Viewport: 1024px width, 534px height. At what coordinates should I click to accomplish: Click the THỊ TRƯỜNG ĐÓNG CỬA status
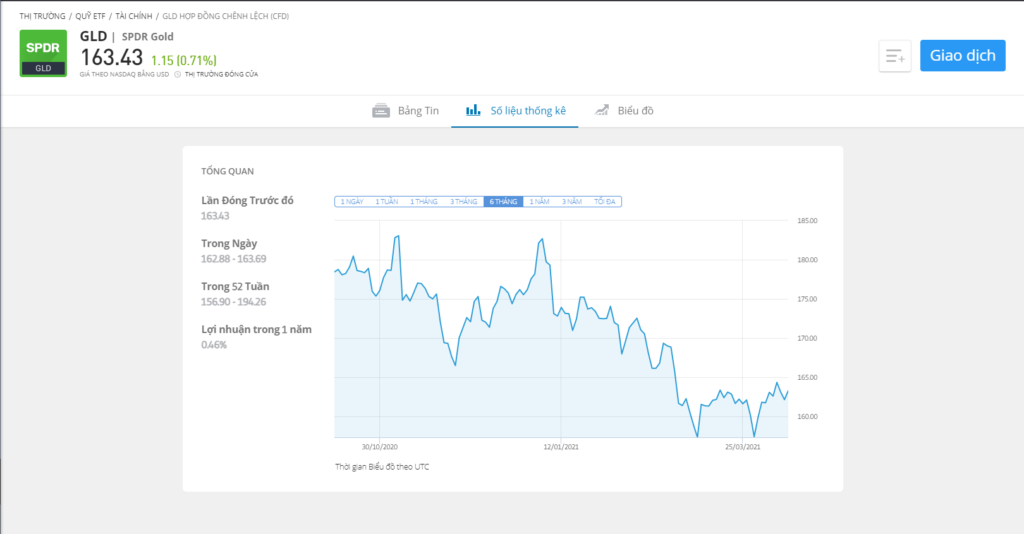click(x=221, y=74)
